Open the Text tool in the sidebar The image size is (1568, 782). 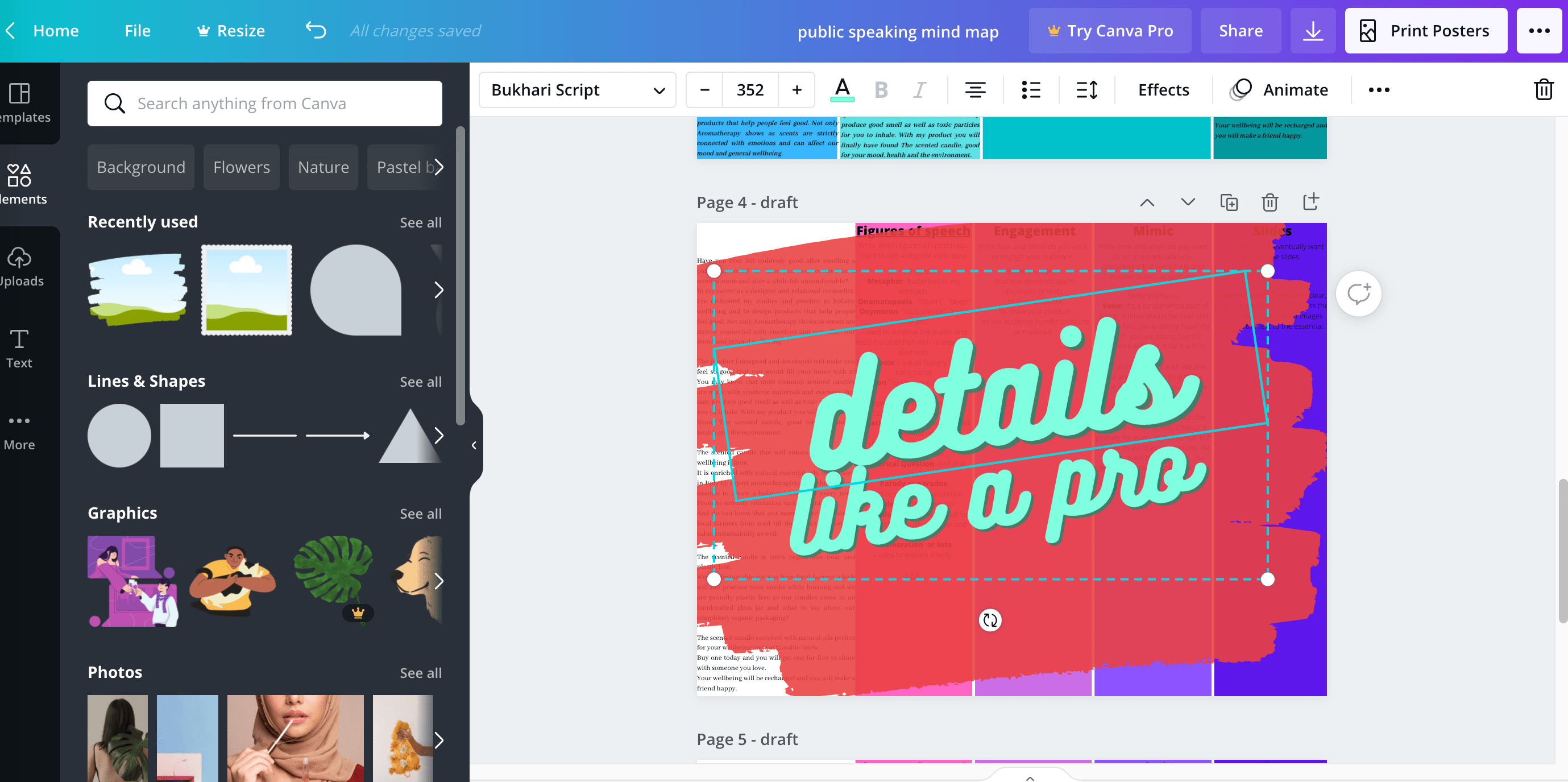click(x=19, y=347)
